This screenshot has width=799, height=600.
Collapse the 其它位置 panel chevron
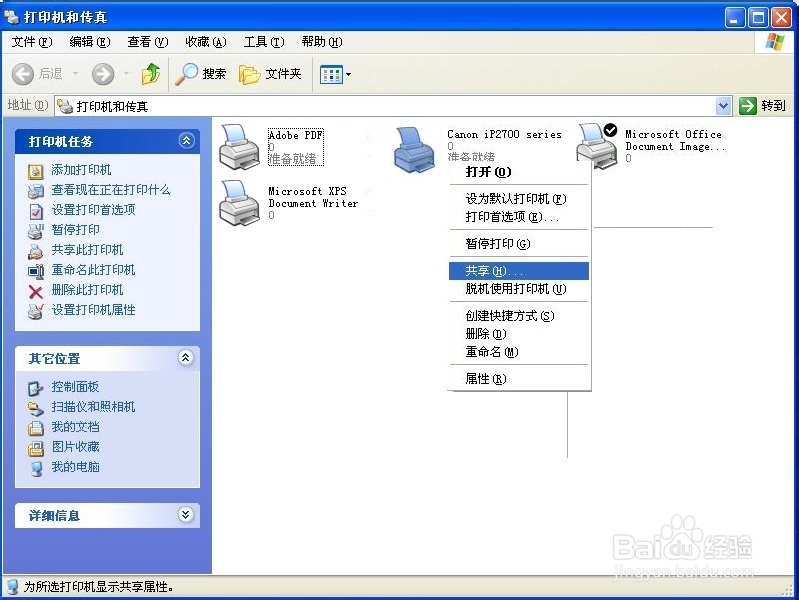(x=186, y=358)
